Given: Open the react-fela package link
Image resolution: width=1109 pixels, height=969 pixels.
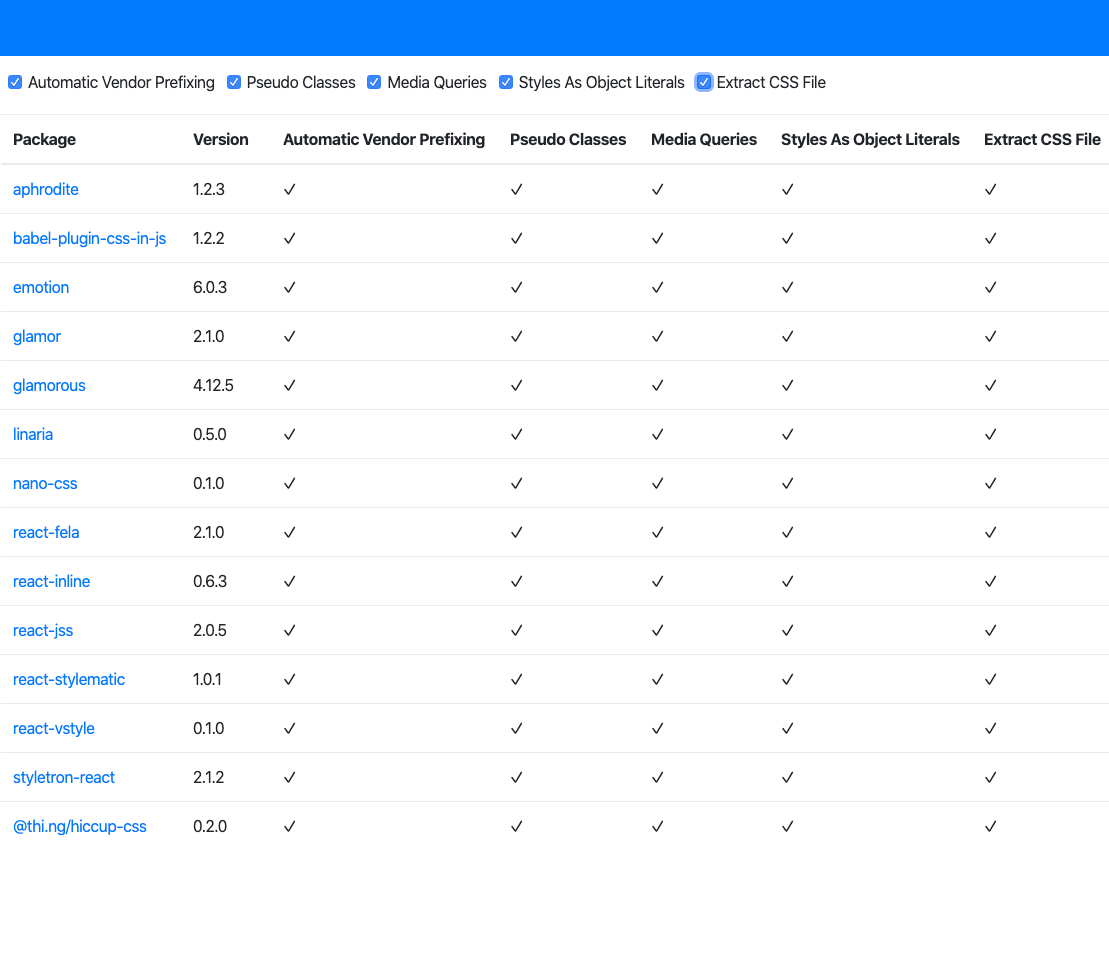Looking at the screenshot, I should (46, 532).
